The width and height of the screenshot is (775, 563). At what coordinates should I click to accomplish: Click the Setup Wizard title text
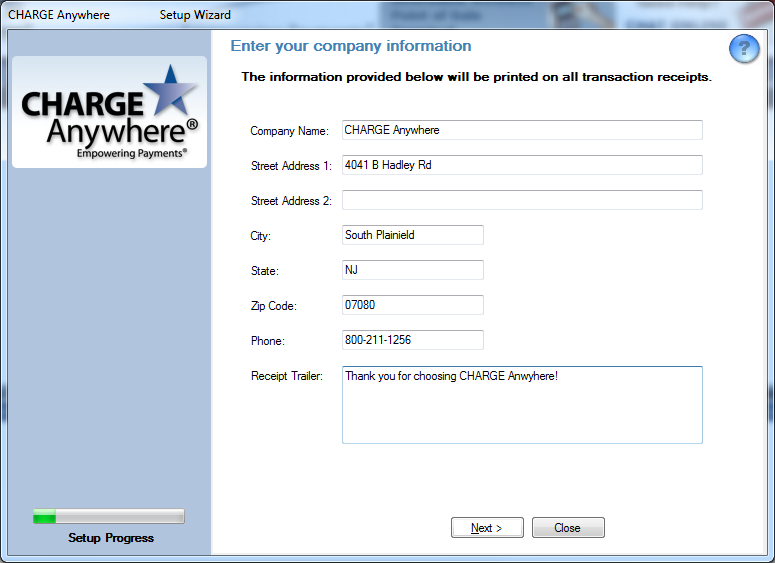pos(195,15)
